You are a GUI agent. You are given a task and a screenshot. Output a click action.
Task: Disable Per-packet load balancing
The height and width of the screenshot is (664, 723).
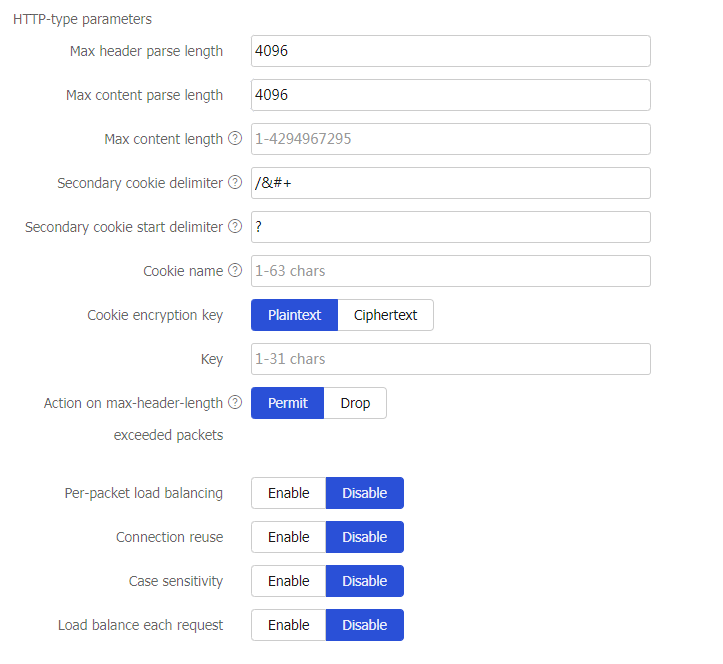tap(364, 493)
